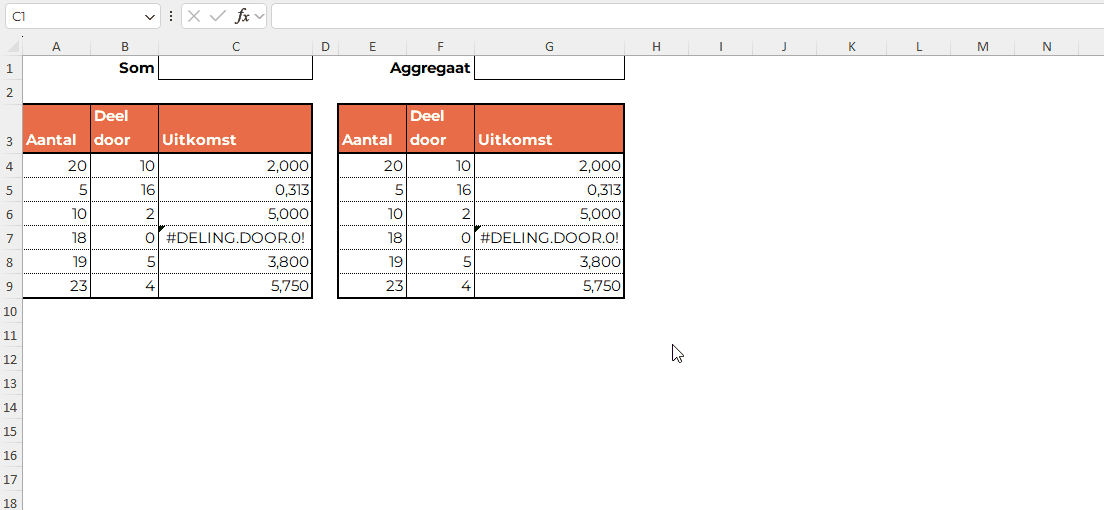Click the Uitkomst header in column G
The height and width of the screenshot is (510, 1104).
point(549,128)
